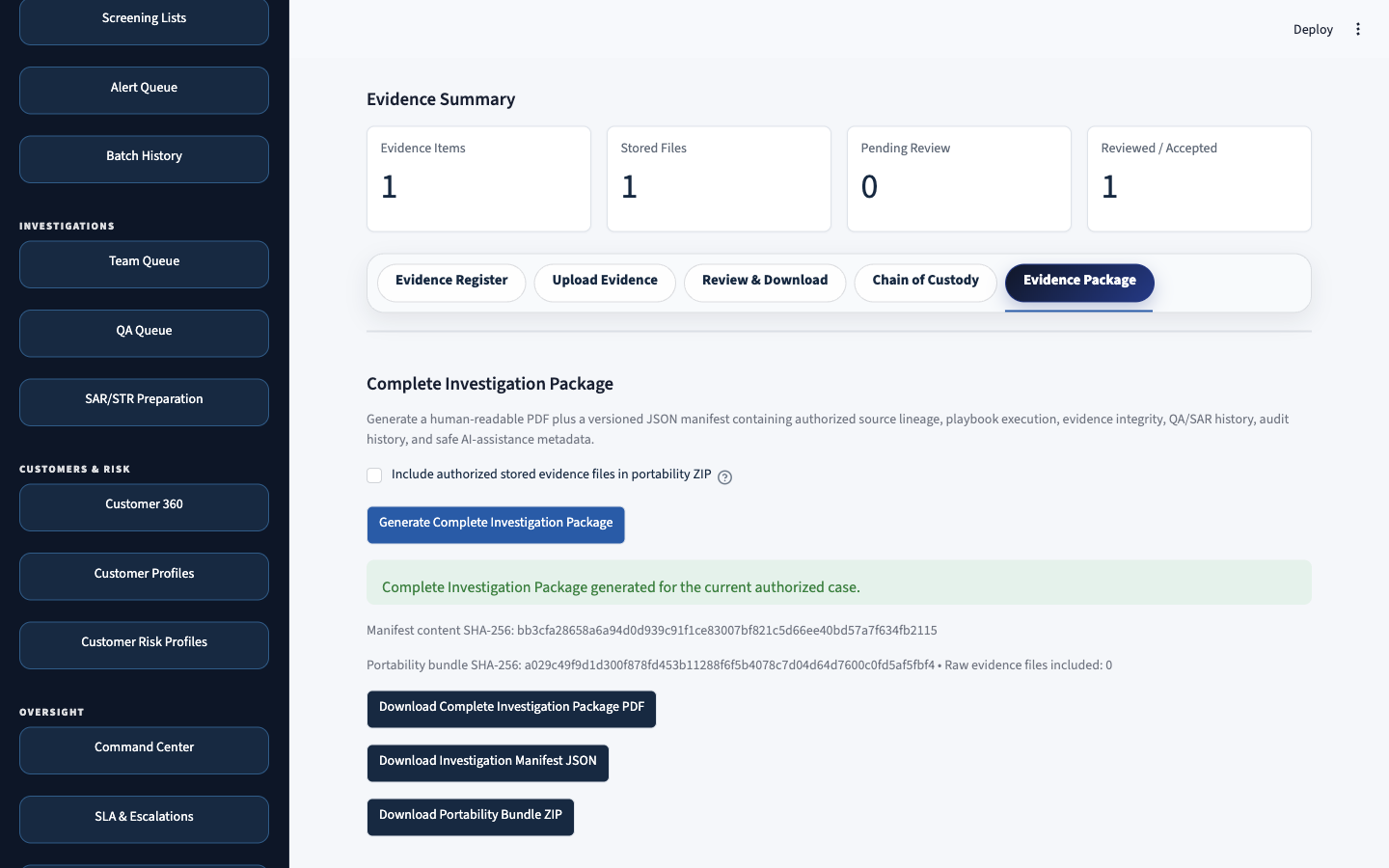This screenshot has height=868, width=1389.
Task: Click the Reviewed / Accepted summary card
Action: pos(1199,178)
